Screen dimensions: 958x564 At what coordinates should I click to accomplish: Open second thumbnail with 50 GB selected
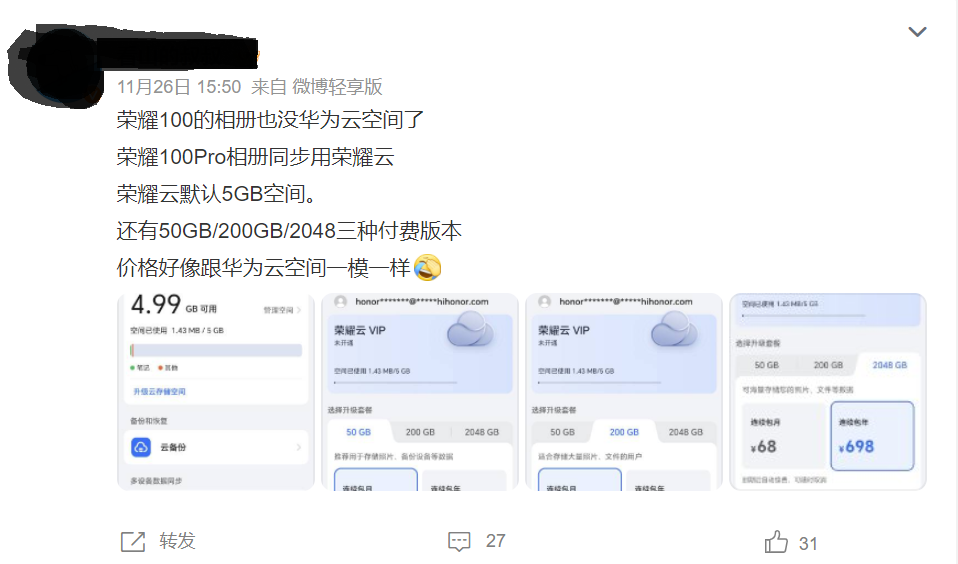click(x=420, y=392)
